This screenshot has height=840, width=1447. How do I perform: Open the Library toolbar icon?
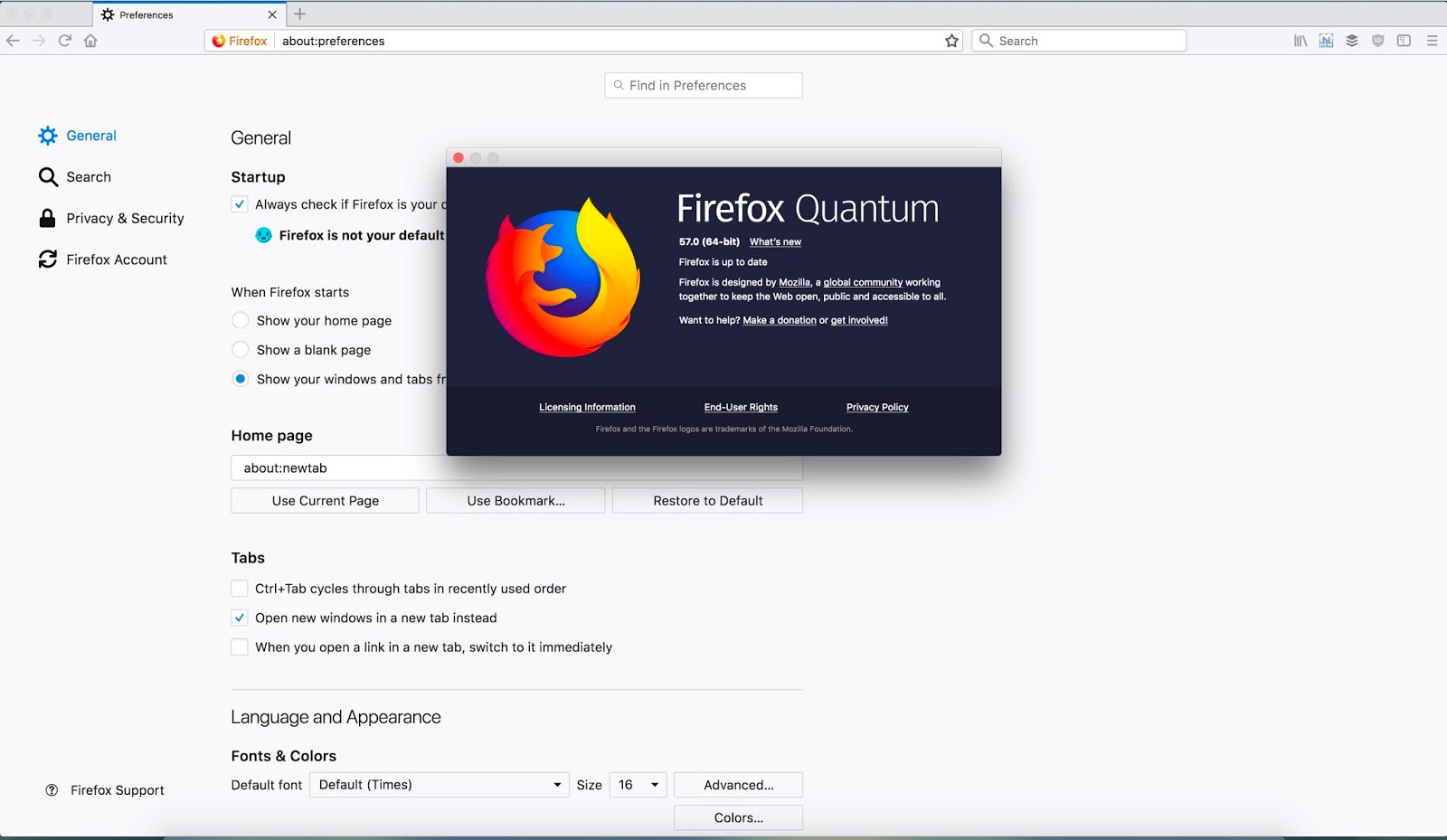click(1300, 41)
